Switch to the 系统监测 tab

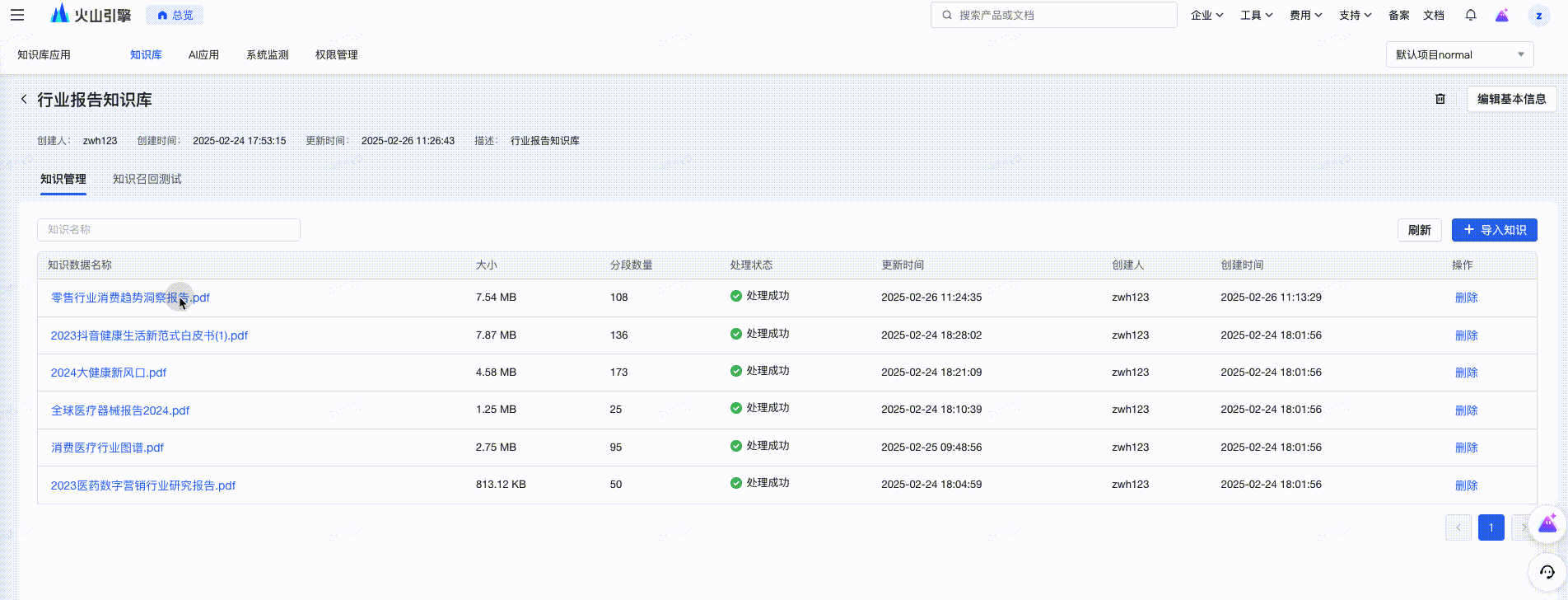(268, 55)
